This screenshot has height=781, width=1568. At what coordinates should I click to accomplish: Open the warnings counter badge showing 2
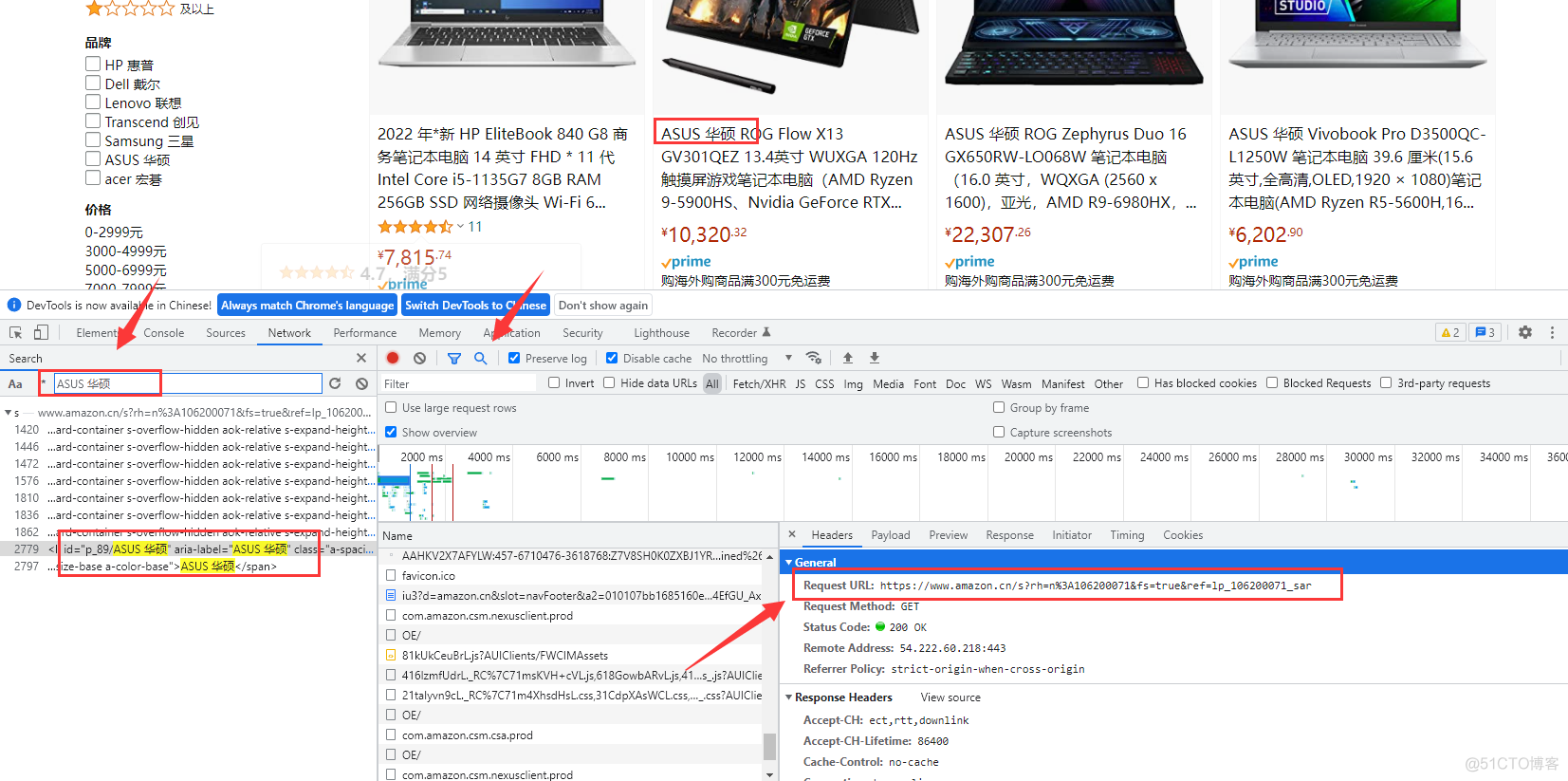[1450, 332]
